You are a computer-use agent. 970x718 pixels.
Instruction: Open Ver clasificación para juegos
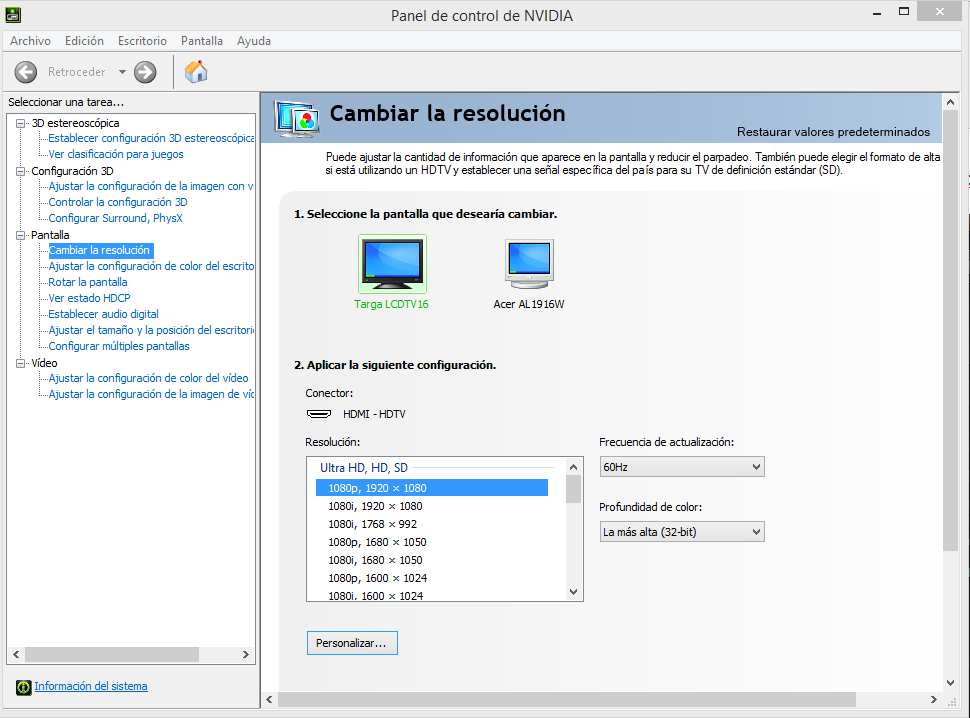click(x=116, y=154)
